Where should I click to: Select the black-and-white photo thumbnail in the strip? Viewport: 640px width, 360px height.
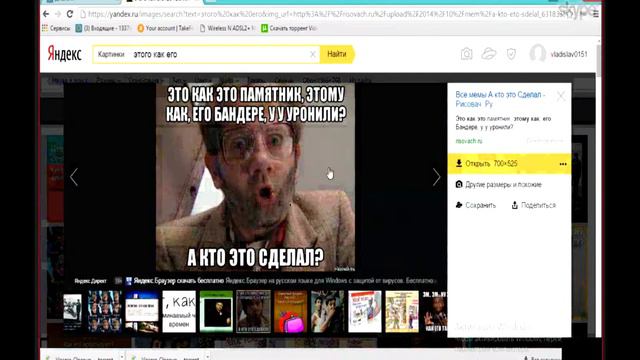click(73, 311)
